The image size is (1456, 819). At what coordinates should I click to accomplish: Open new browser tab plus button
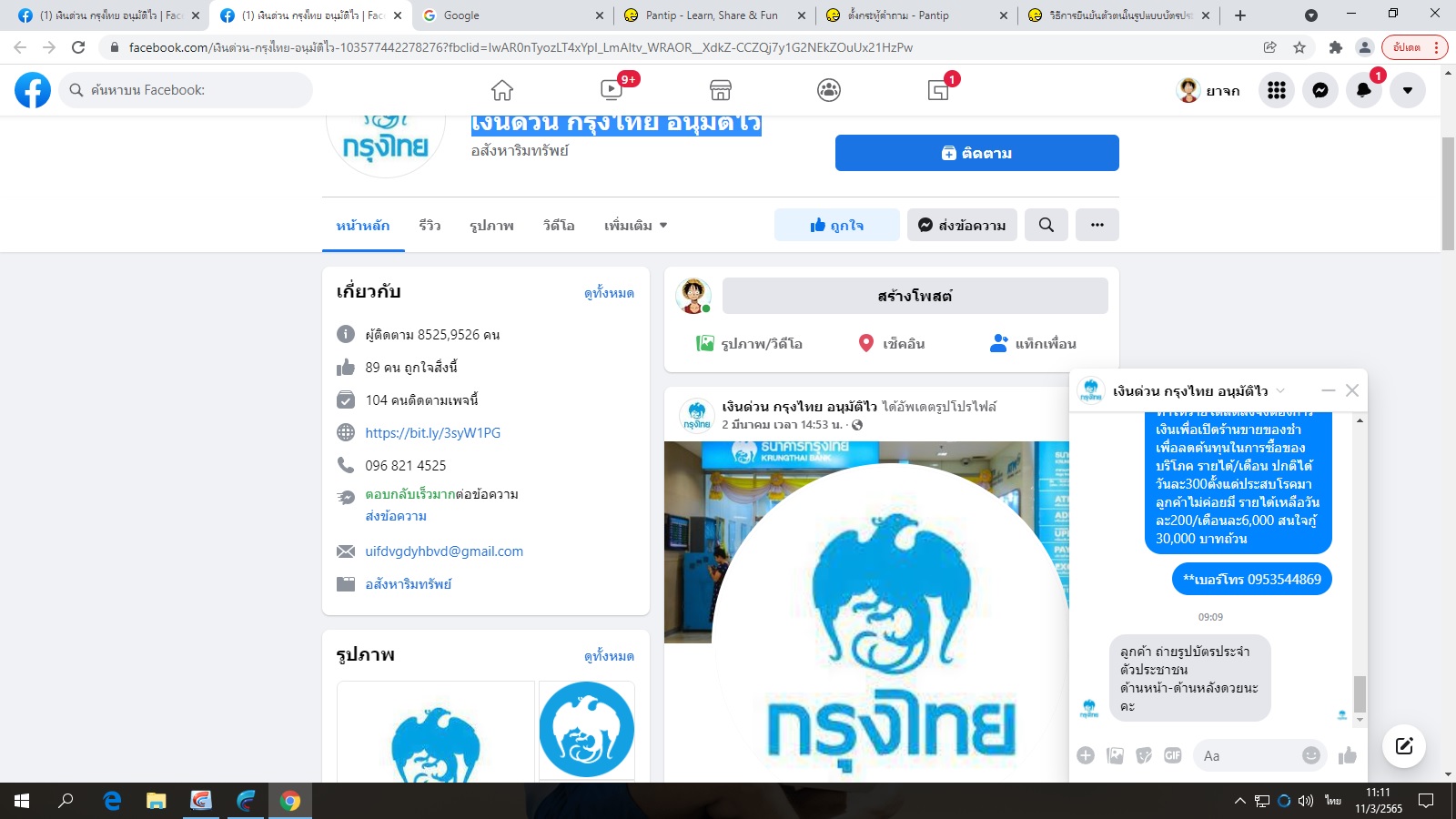click(x=1240, y=15)
